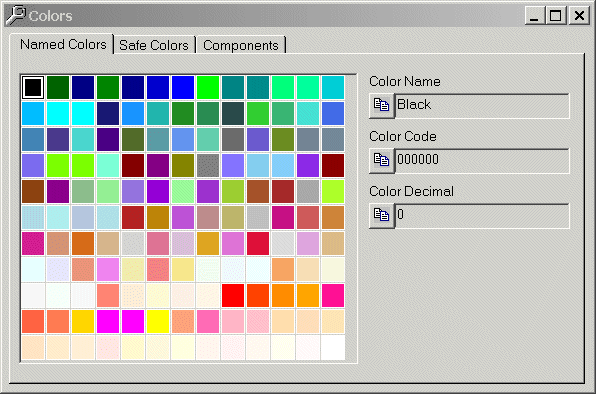Select the Named Colors tab
Screen dimensions: 596x394
click(x=63, y=44)
